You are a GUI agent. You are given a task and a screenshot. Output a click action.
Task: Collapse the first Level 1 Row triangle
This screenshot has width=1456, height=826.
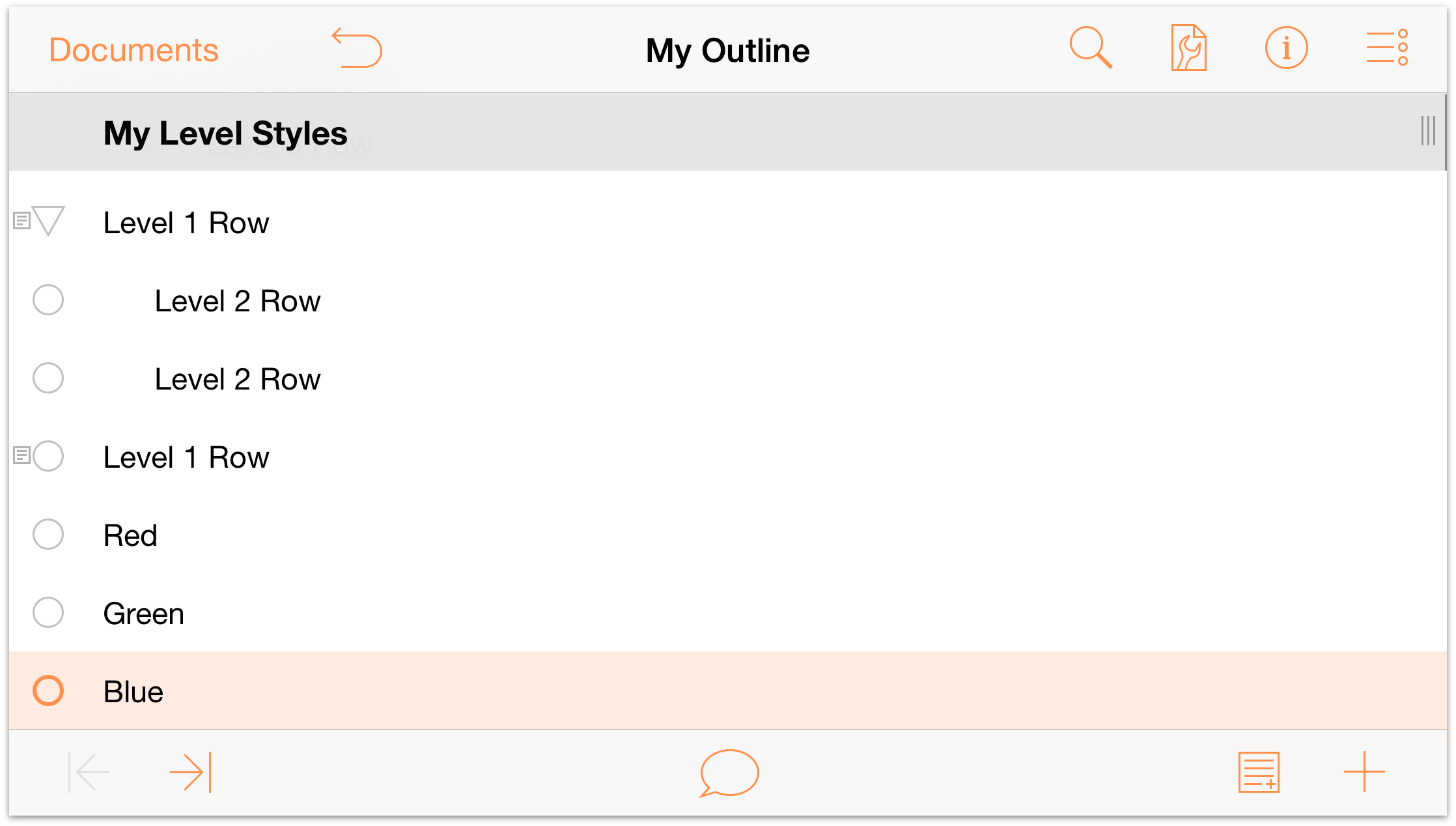(x=49, y=221)
